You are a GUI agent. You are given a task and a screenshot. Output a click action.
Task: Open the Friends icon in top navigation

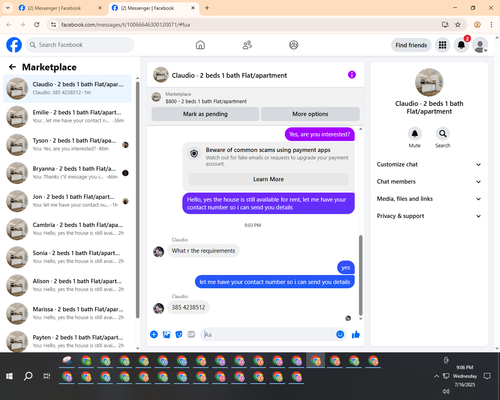[x=247, y=45]
